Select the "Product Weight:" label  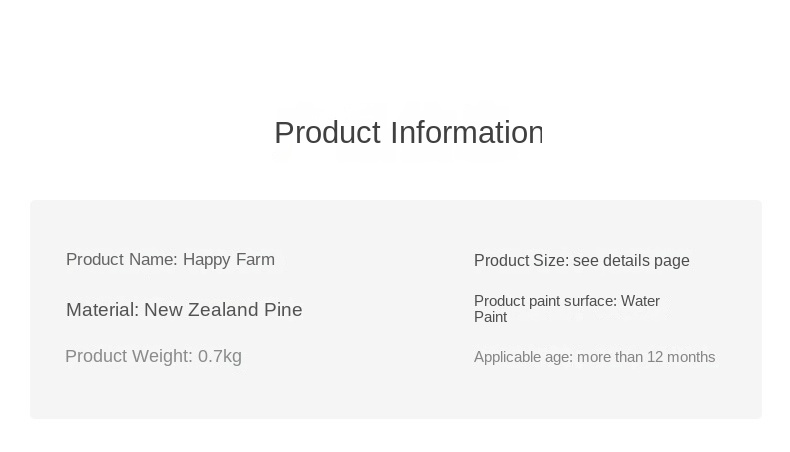128,356
